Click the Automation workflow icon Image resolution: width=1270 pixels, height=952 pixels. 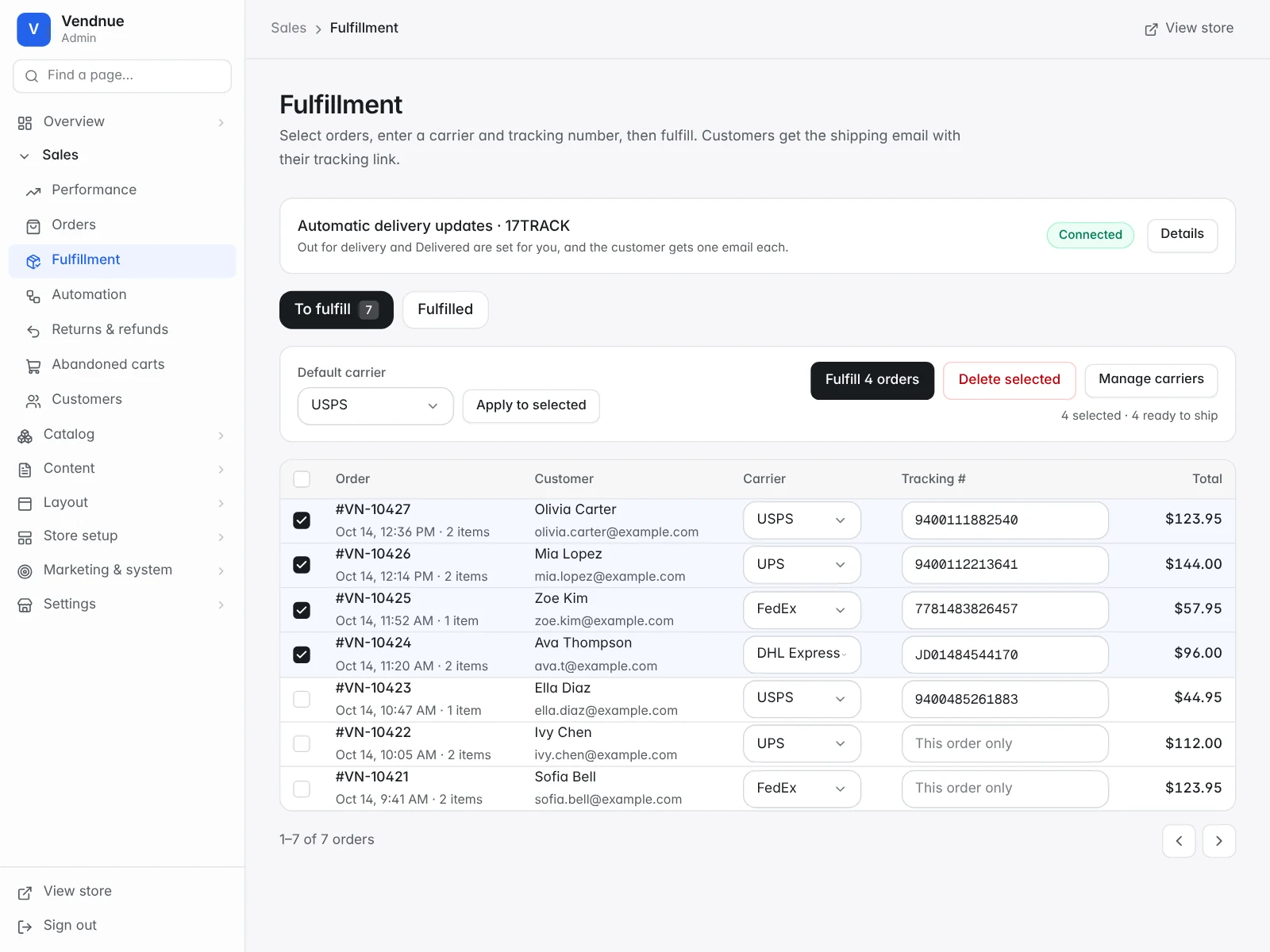pyautogui.click(x=33, y=296)
